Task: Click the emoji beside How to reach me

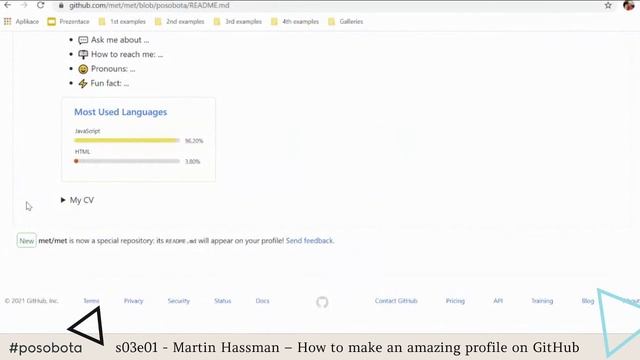Action: click(x=83, y=54)
